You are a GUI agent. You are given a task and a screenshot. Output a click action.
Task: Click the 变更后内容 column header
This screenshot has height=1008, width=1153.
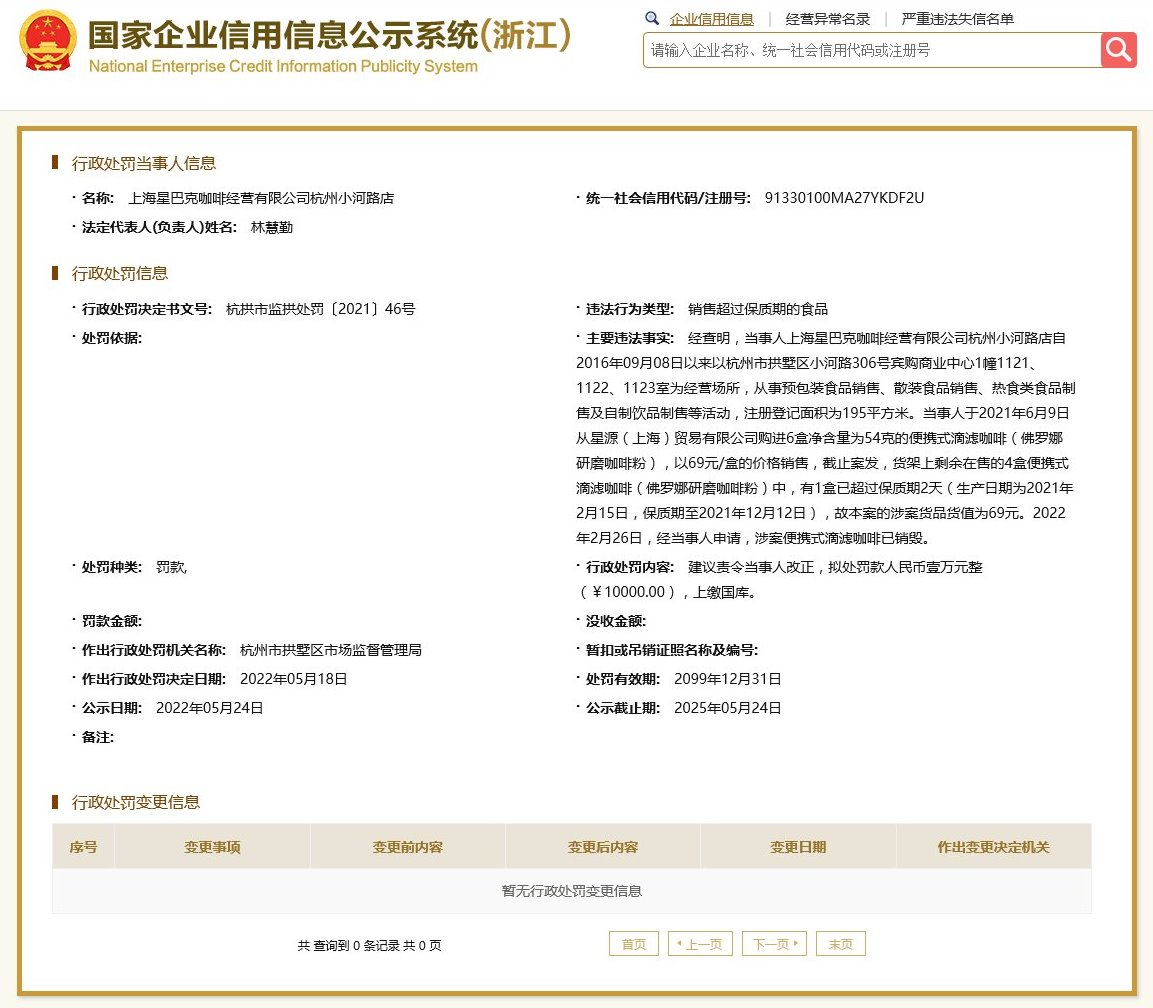(603, 847)
